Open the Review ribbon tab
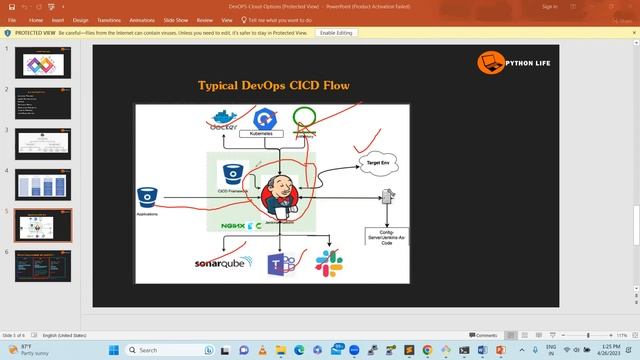The width and height of the screenshot is (640, 360). coord(204,20)
